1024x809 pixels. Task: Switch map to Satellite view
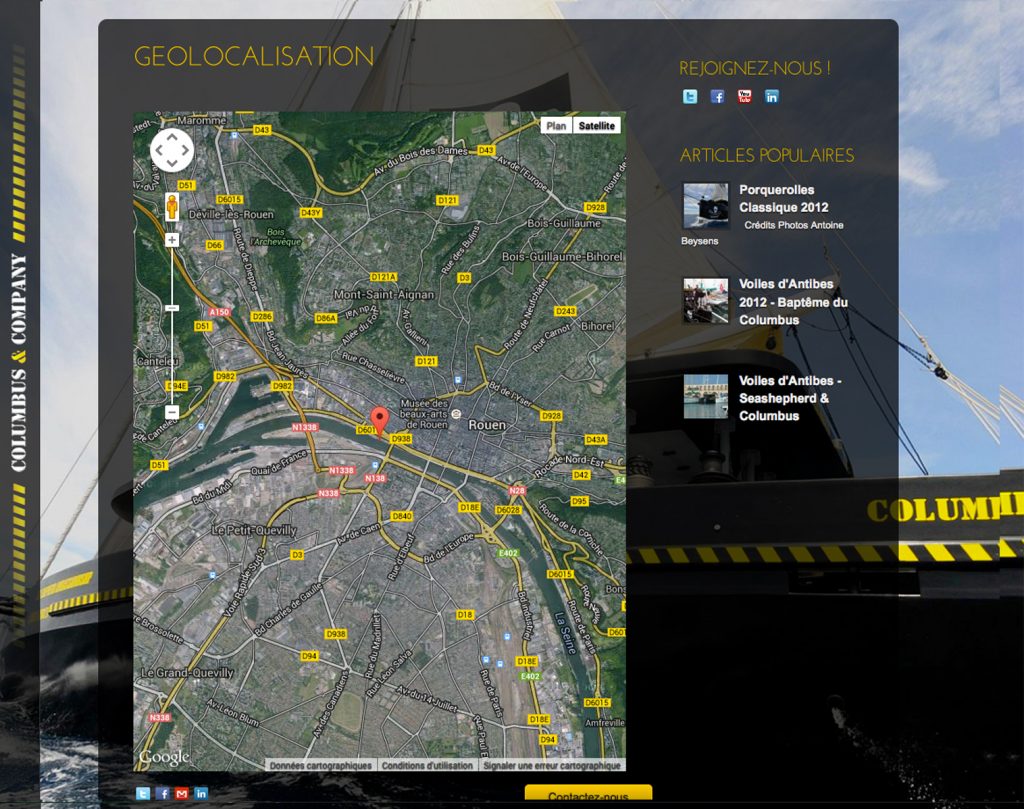pos(597,125)
